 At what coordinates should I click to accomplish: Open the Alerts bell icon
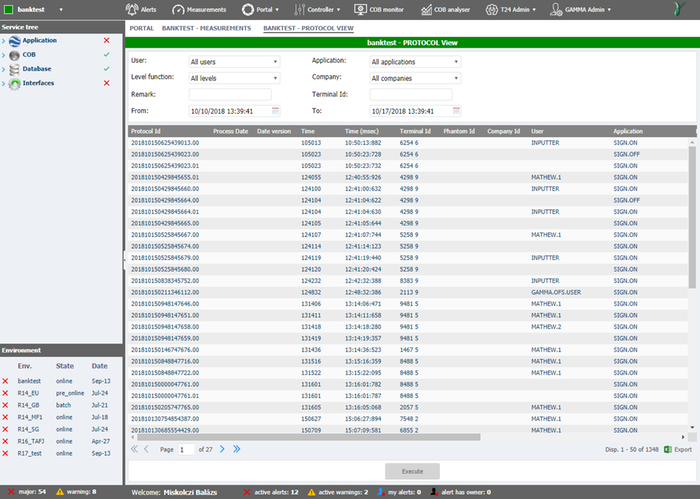pos(131,9)
